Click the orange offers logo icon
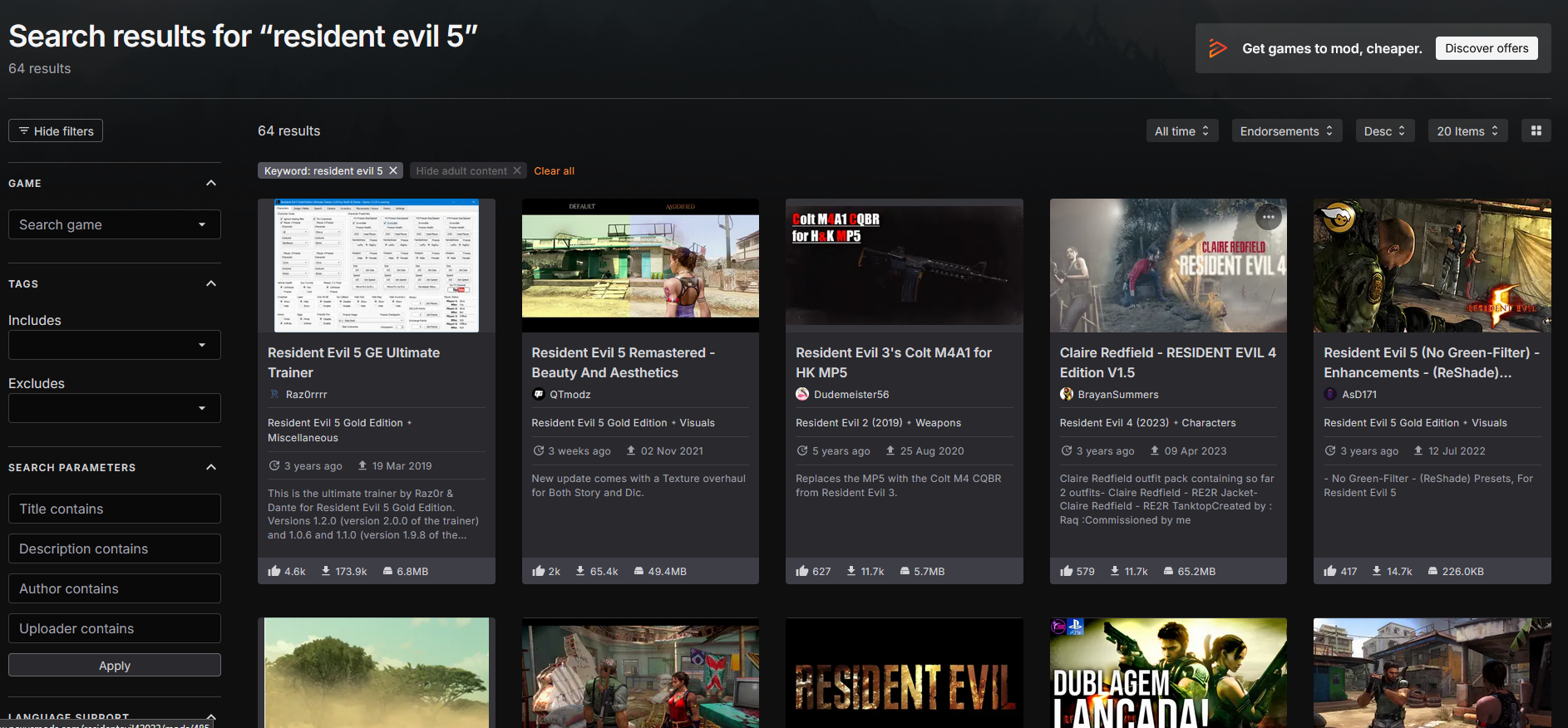Screen dimensions: 1568x728 1218,48
